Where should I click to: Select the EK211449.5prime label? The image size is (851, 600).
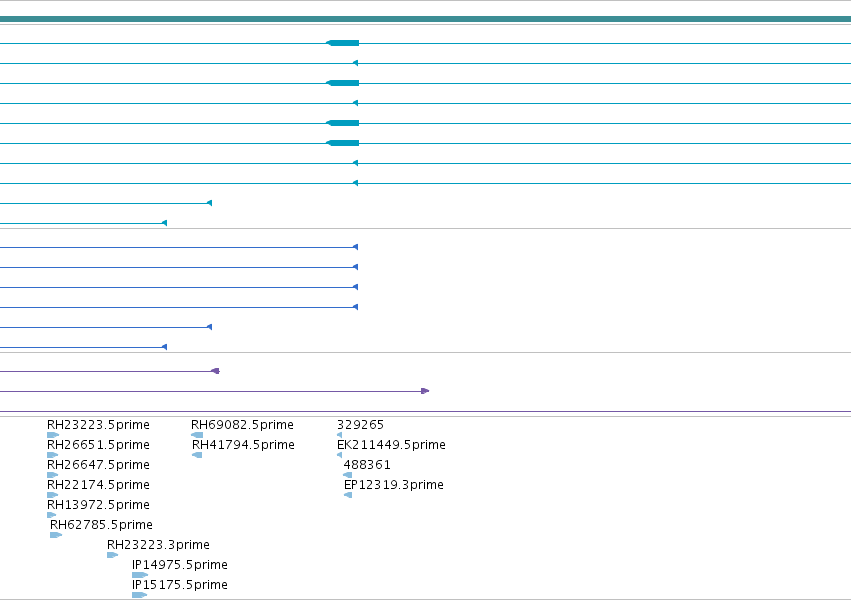click(391, 445)
